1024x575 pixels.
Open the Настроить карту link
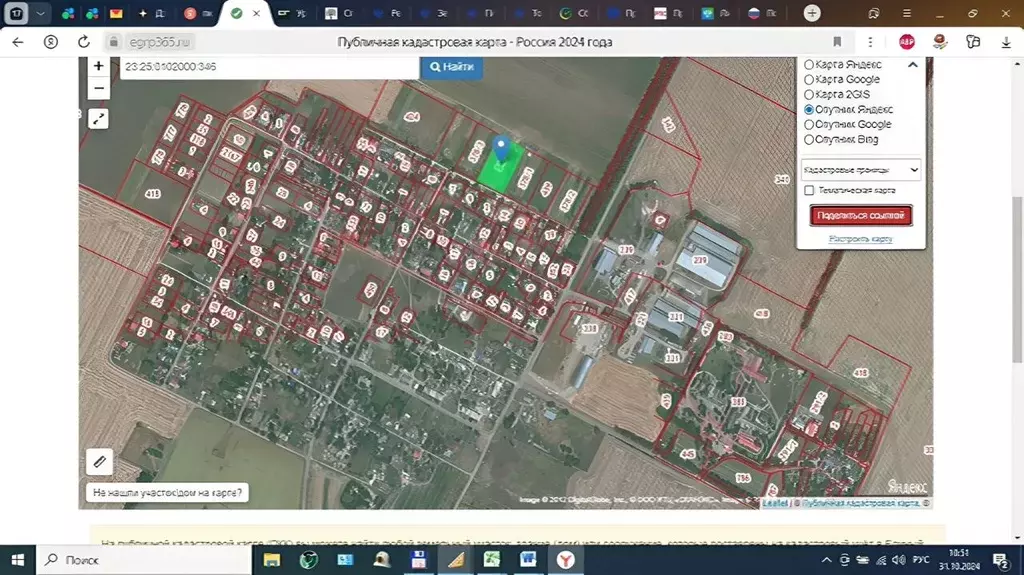860,239
